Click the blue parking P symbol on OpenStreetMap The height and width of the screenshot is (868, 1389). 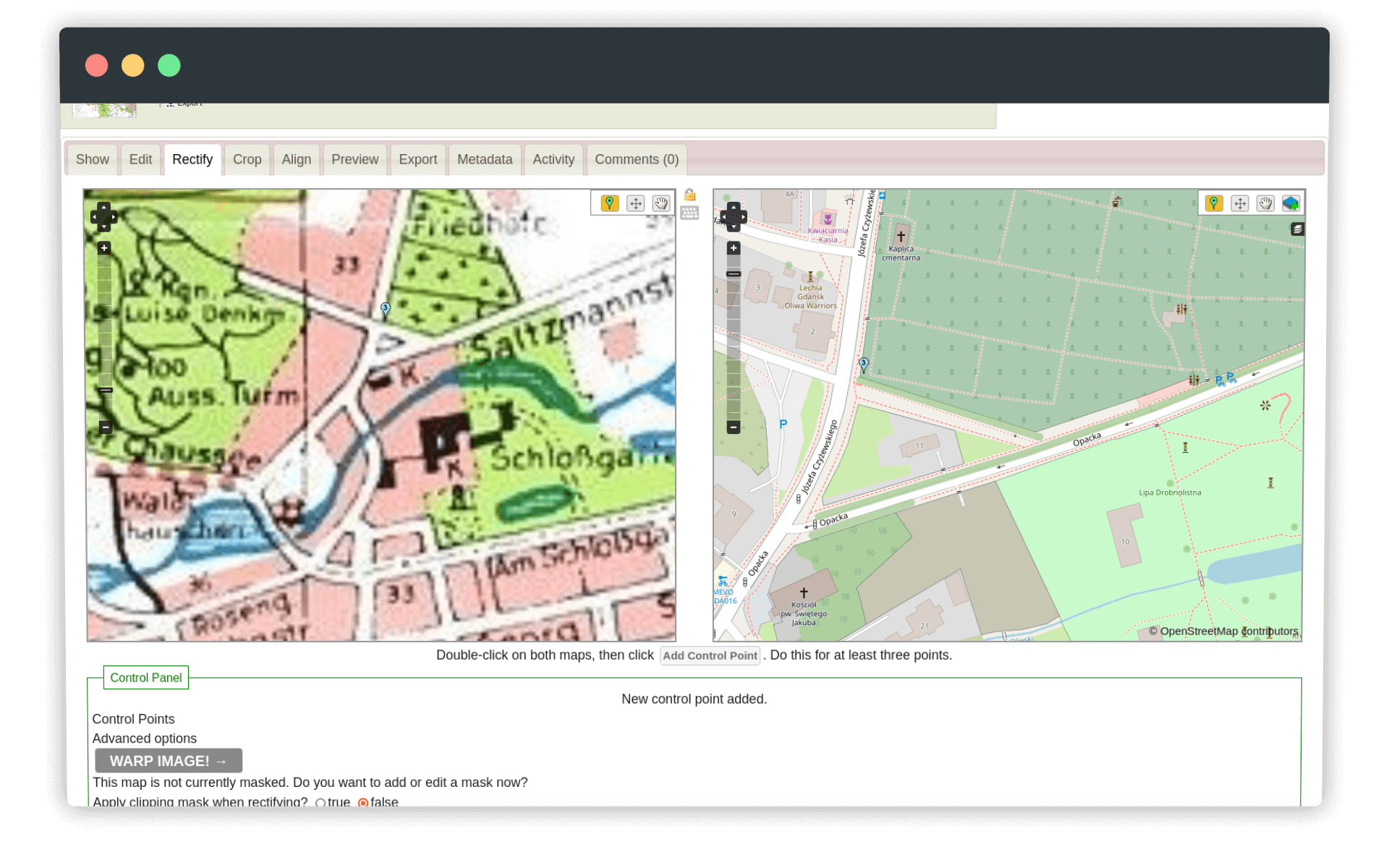(783, 425)
